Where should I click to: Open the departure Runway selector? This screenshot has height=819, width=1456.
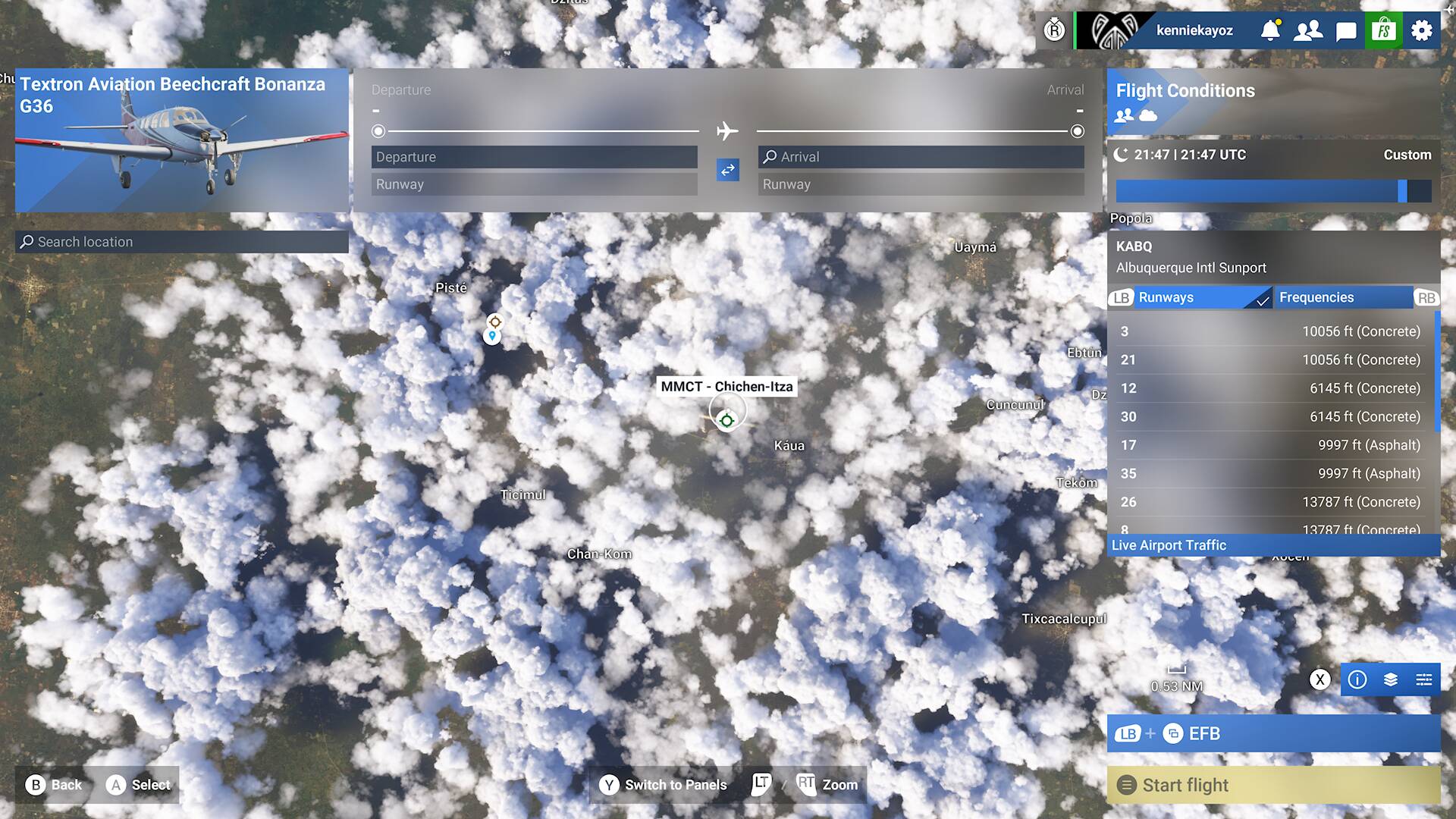click(x=535, y=184)
